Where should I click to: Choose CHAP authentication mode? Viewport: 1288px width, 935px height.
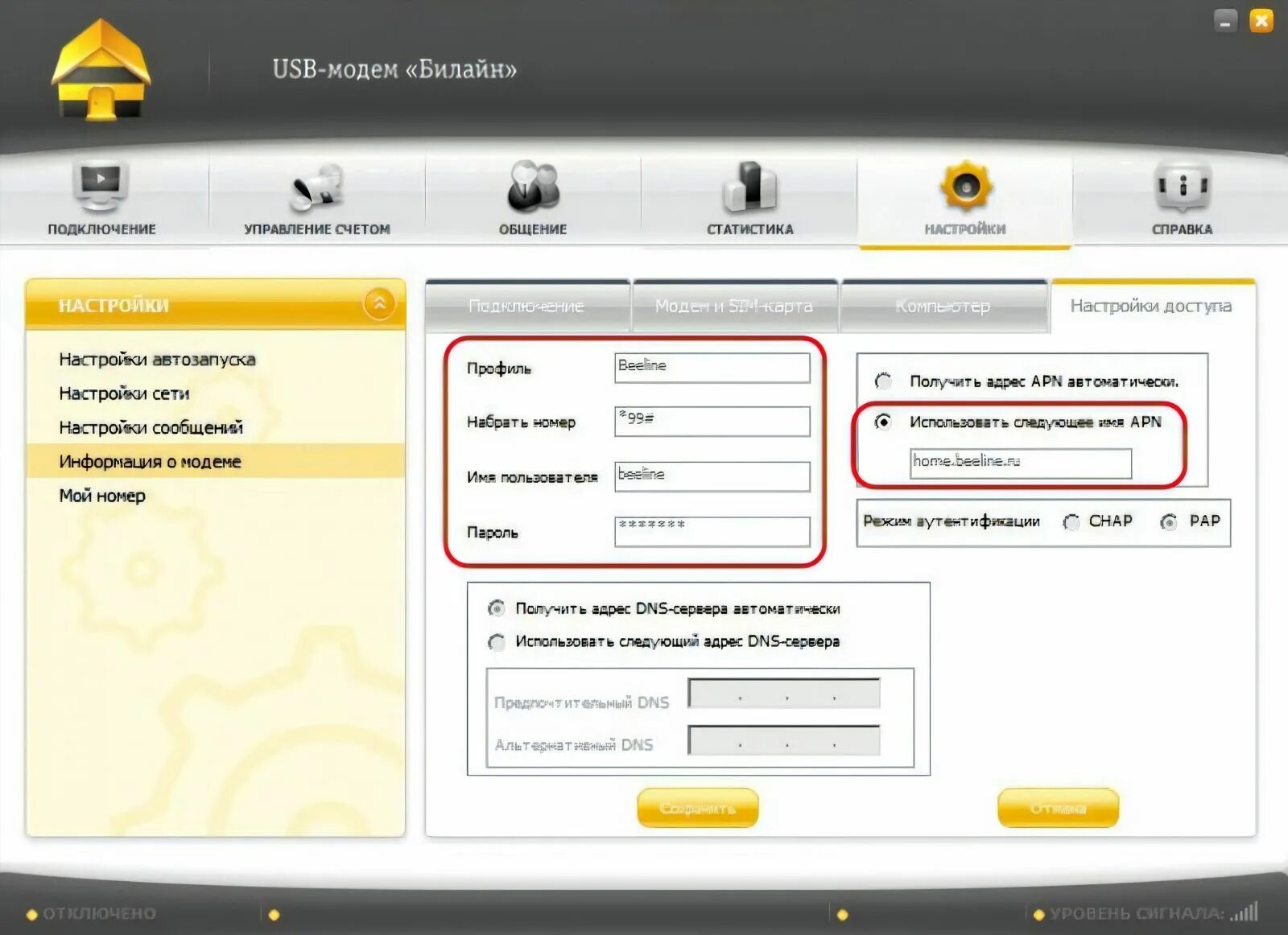[x=1071, y=522]
